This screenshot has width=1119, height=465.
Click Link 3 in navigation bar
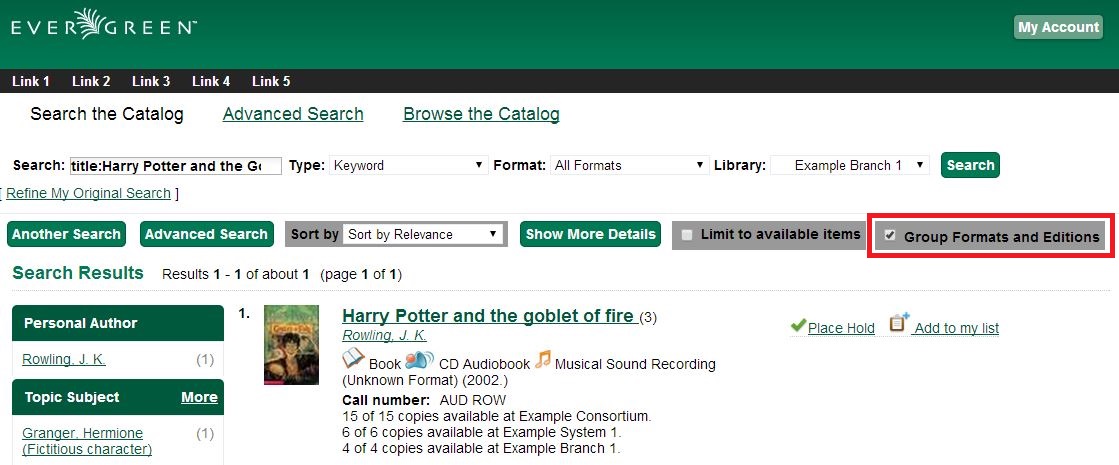pos(151,81)
